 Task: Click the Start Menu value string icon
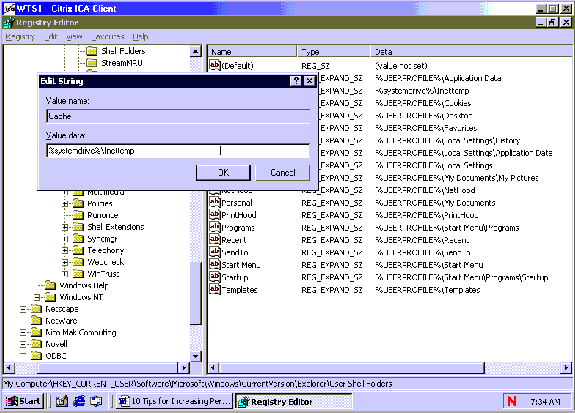[215, 264]
